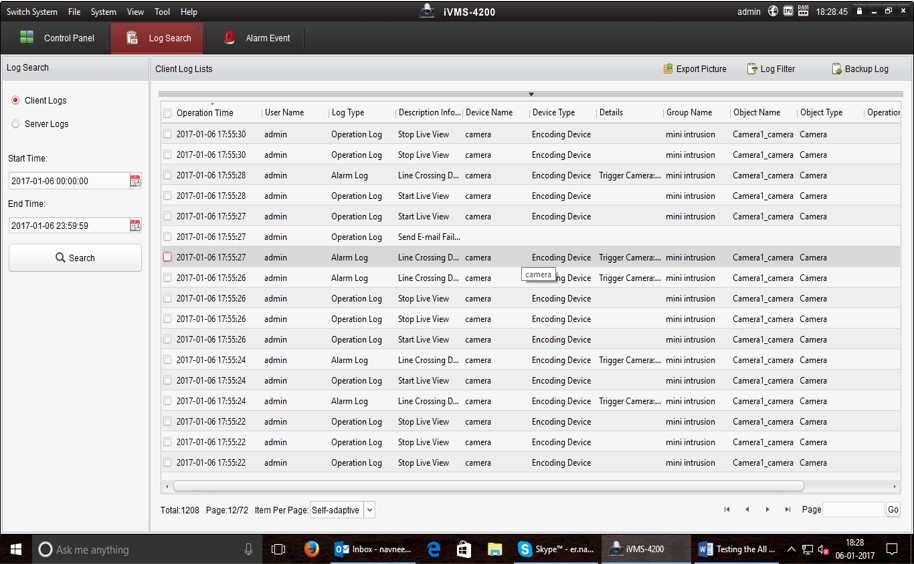Select the Client Logs radio button
The width and height of the screenshot is (914, 564).
pyautogui.click(x=15, y=101)
